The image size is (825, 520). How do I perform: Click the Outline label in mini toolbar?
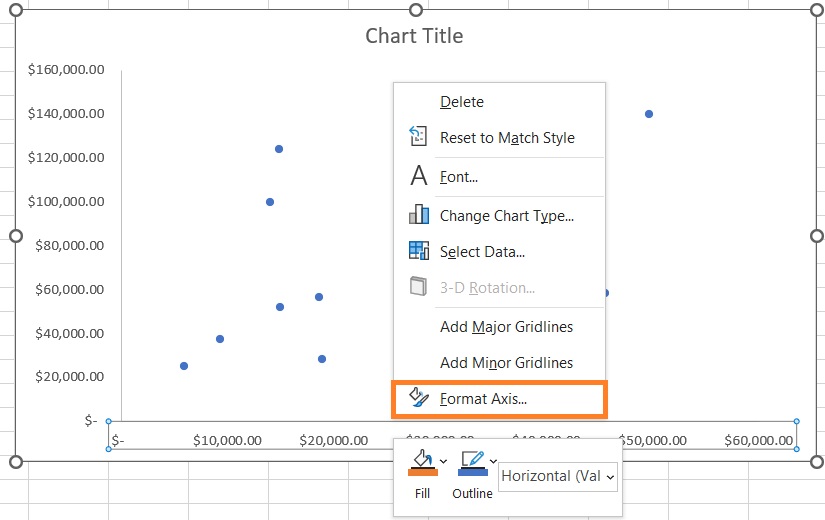pyautogui.click(x=472, y=493)
